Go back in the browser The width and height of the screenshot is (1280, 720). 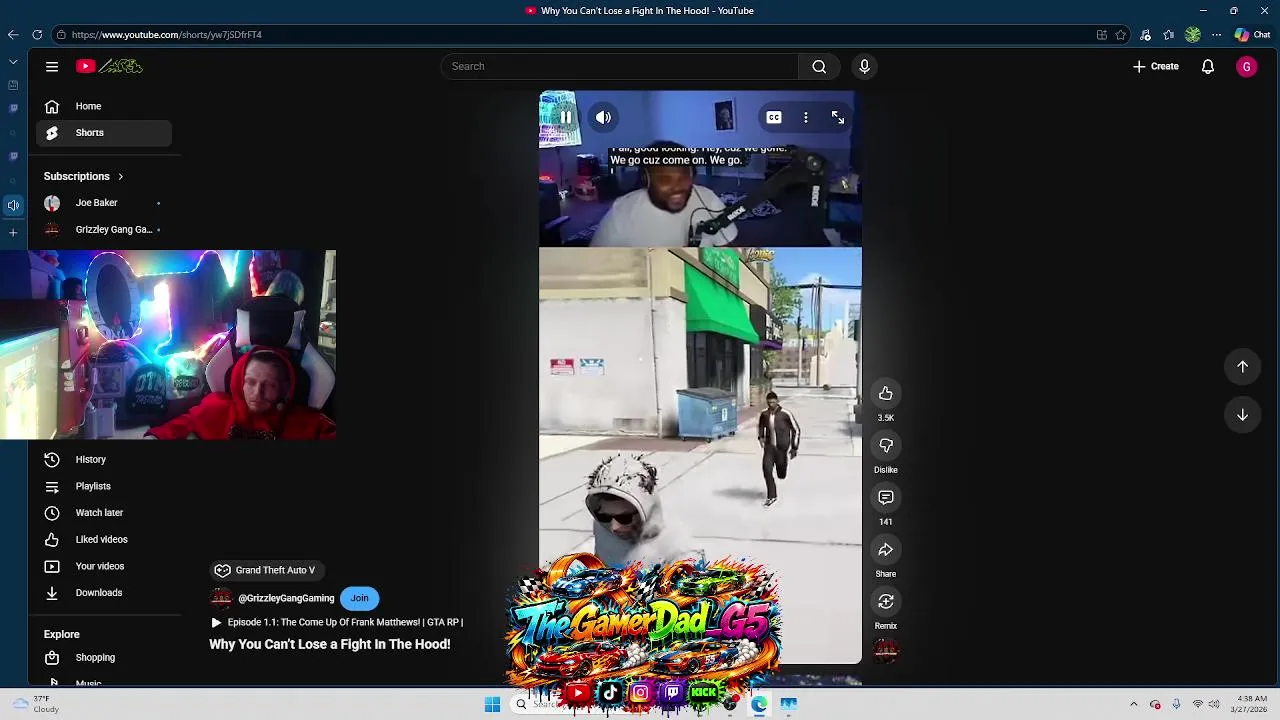(13, 34)
